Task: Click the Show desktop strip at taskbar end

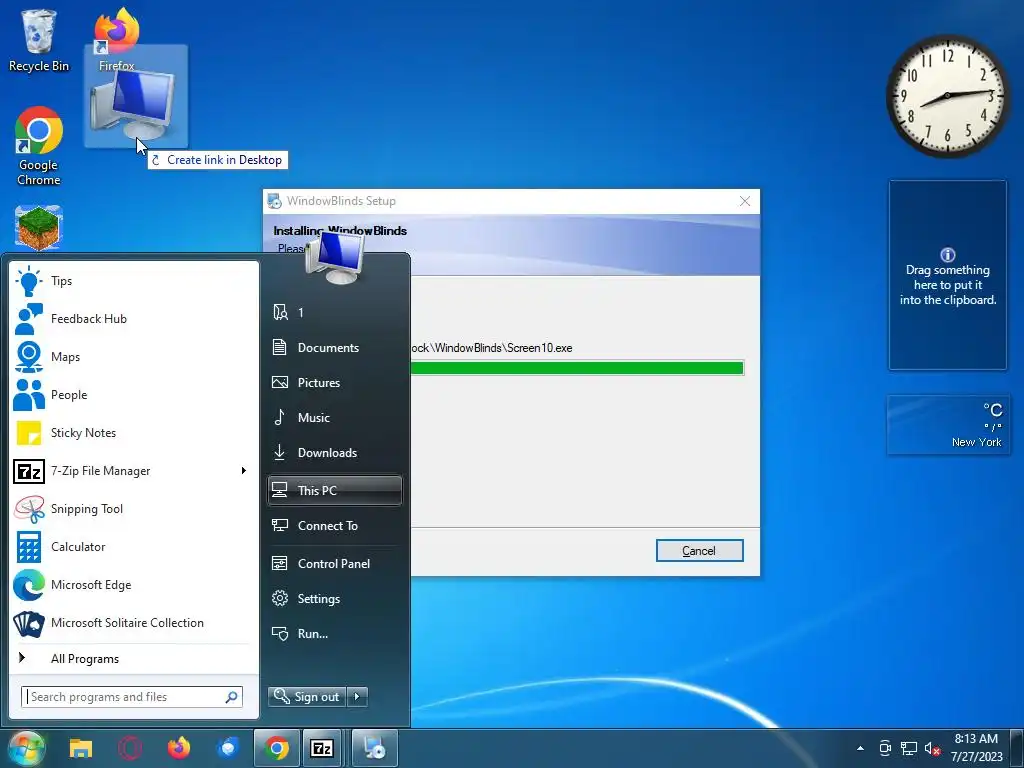Action: [1019, 748]
